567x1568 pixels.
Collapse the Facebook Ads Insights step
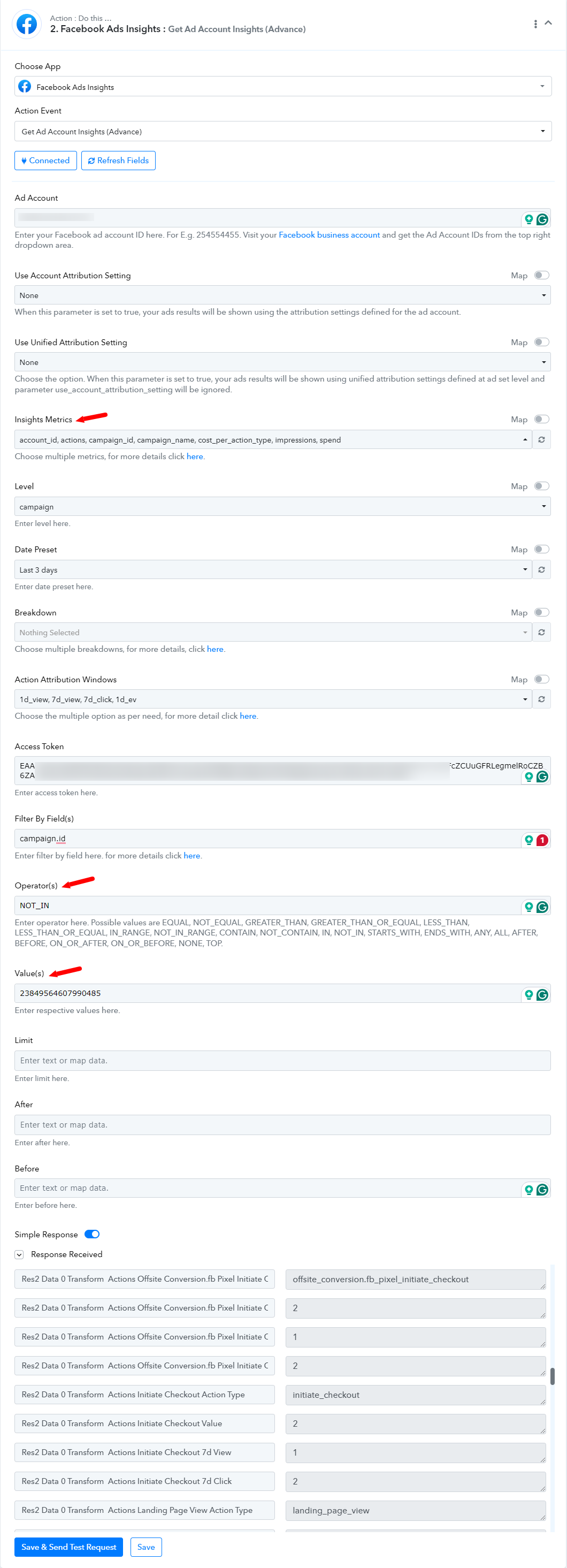(x=548, y=22)
